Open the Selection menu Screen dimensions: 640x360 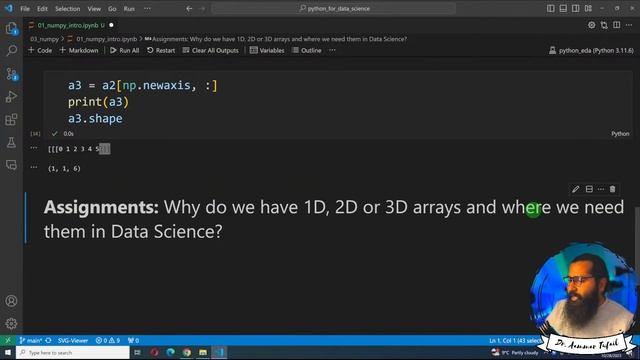[68, 9]
